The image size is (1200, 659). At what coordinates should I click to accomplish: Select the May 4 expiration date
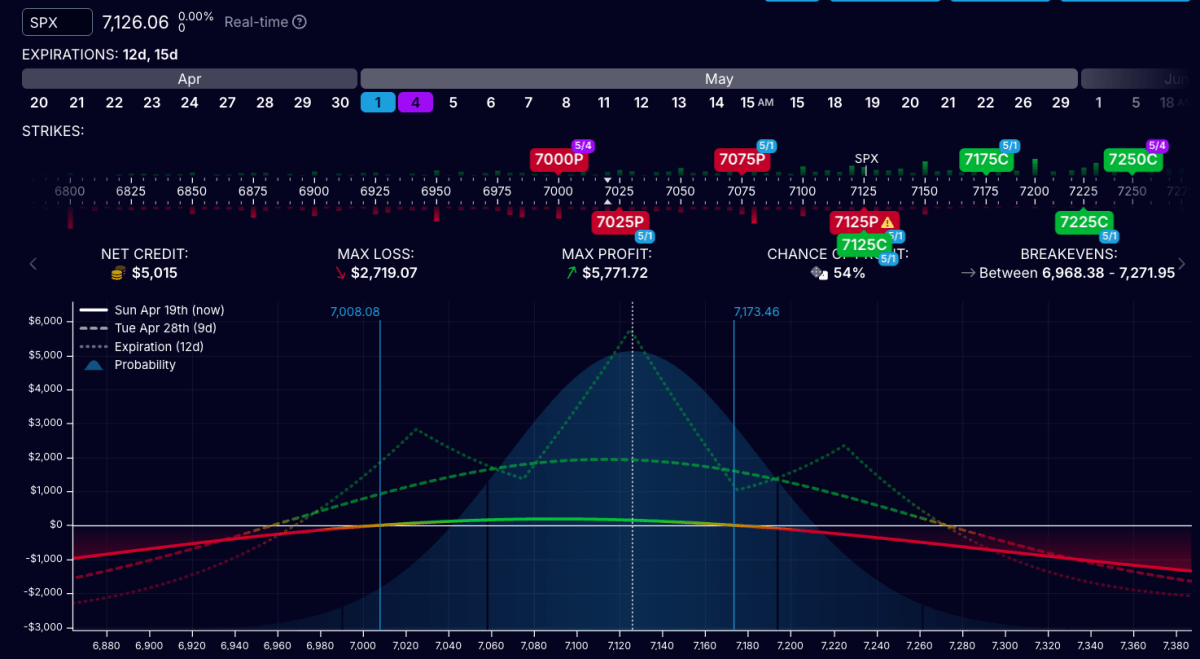pyautogui.click(x=415, y=102)
